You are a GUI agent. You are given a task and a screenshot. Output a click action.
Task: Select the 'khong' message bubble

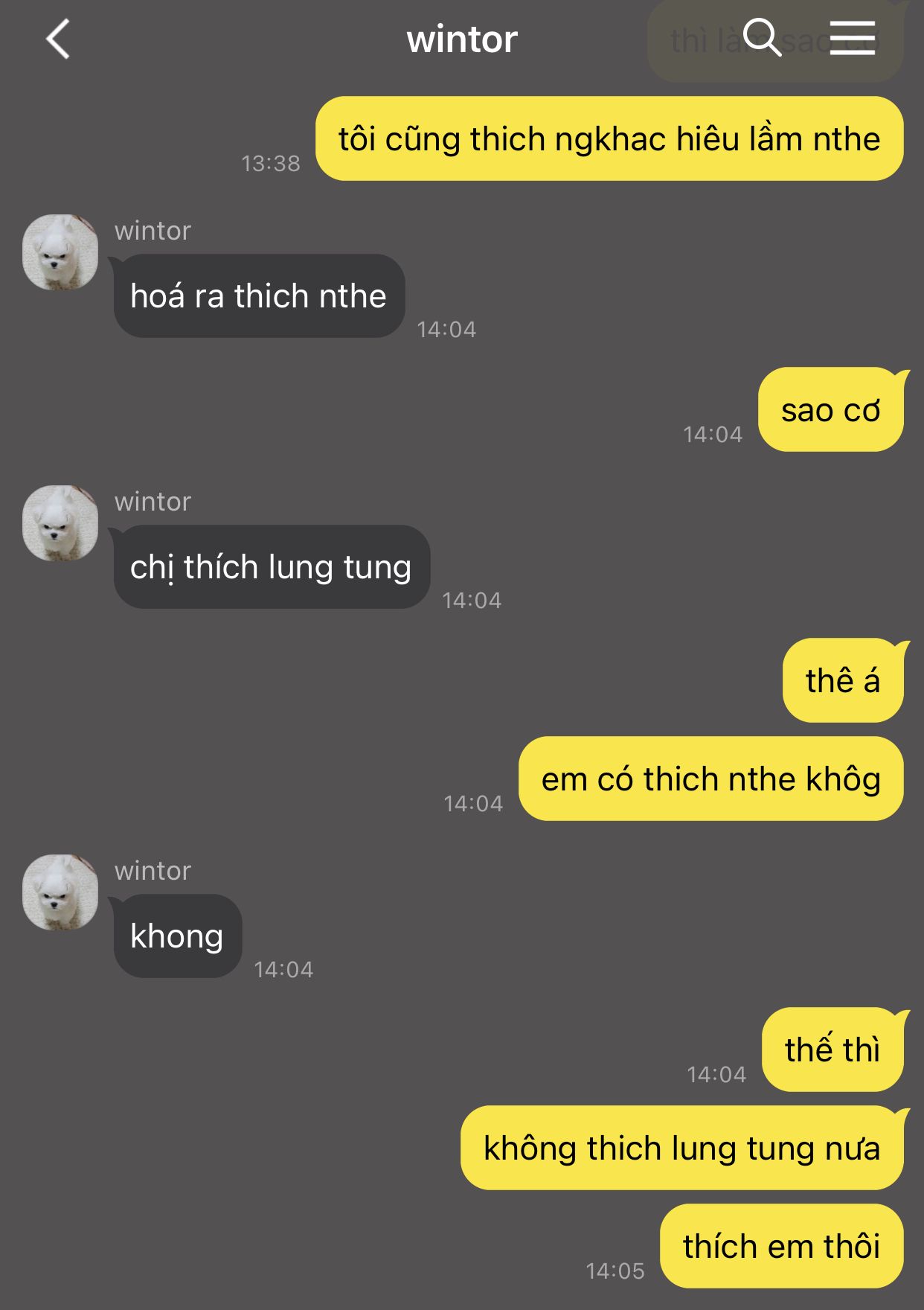point(177,936)
